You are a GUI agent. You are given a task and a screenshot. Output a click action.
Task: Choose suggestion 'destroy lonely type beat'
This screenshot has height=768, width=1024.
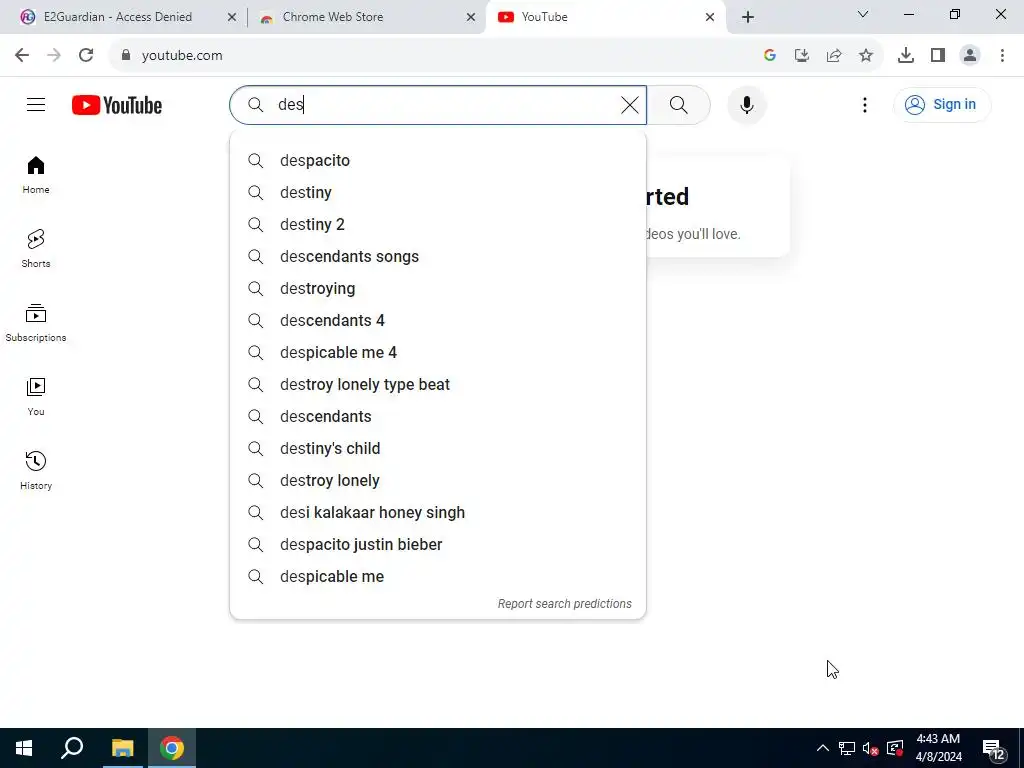coord(438,385)
